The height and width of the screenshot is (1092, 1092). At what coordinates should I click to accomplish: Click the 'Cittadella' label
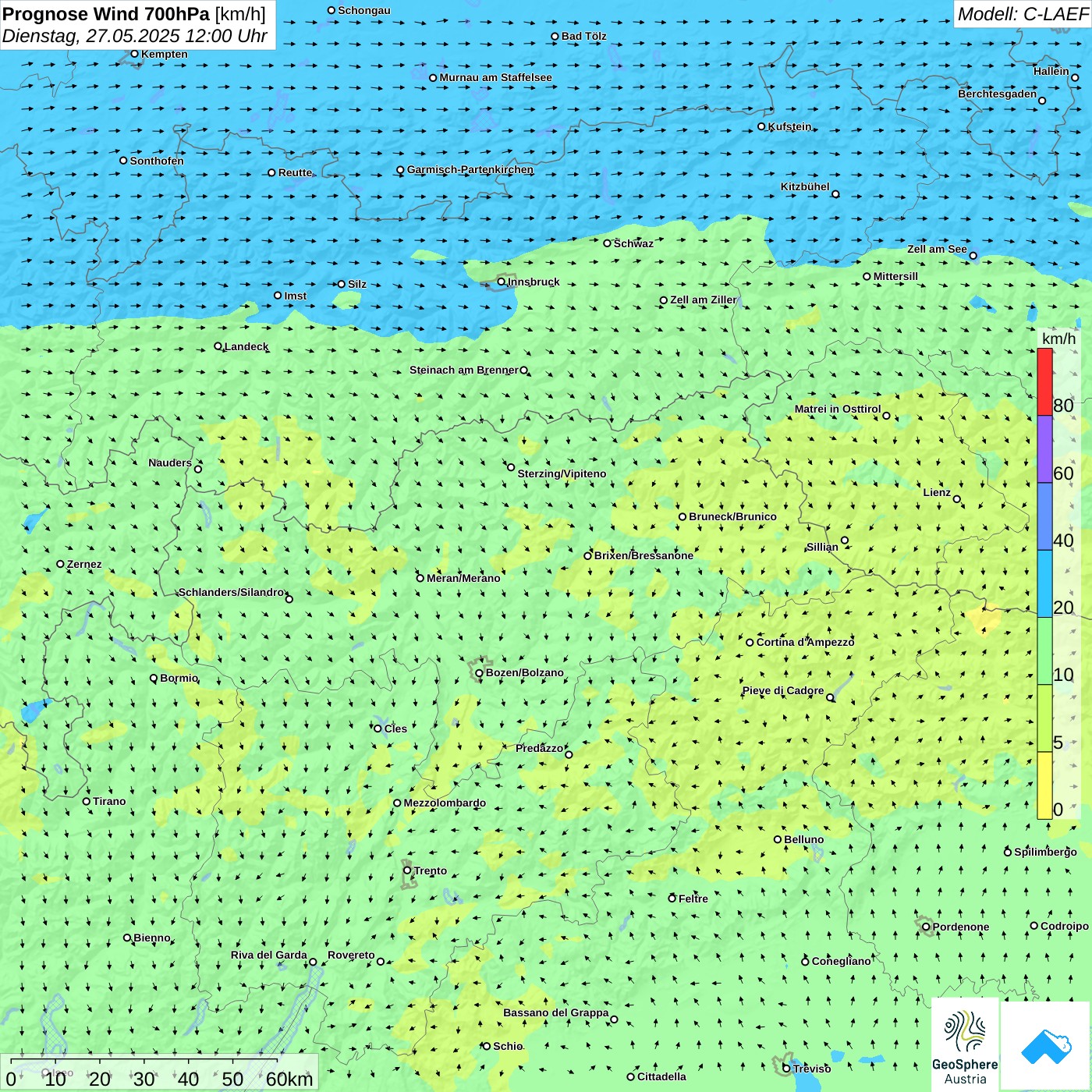(x=661, y=1076)
